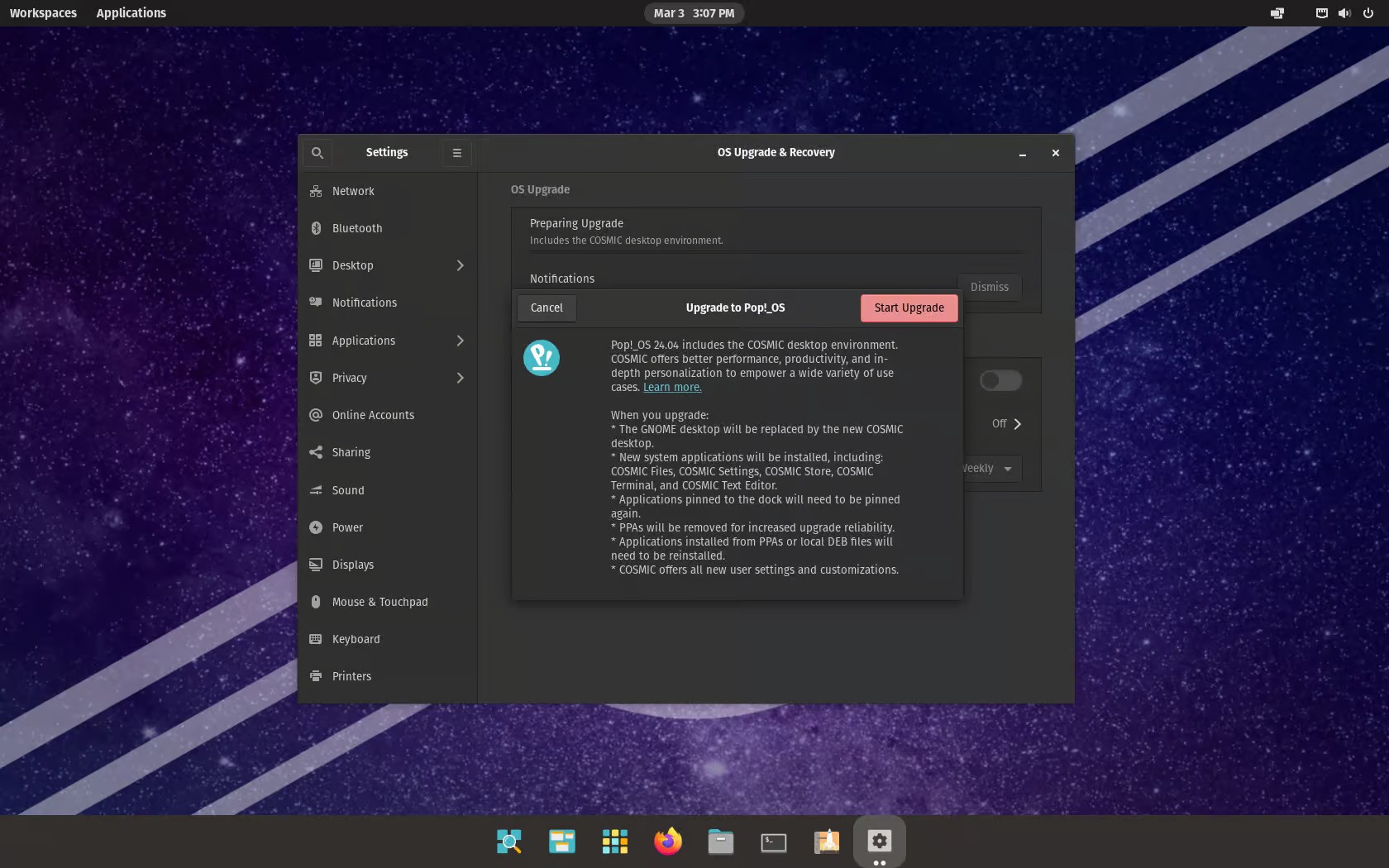1389x868 pixels.
Task: Follow the Learn more link
Action: tap(671, 387)
